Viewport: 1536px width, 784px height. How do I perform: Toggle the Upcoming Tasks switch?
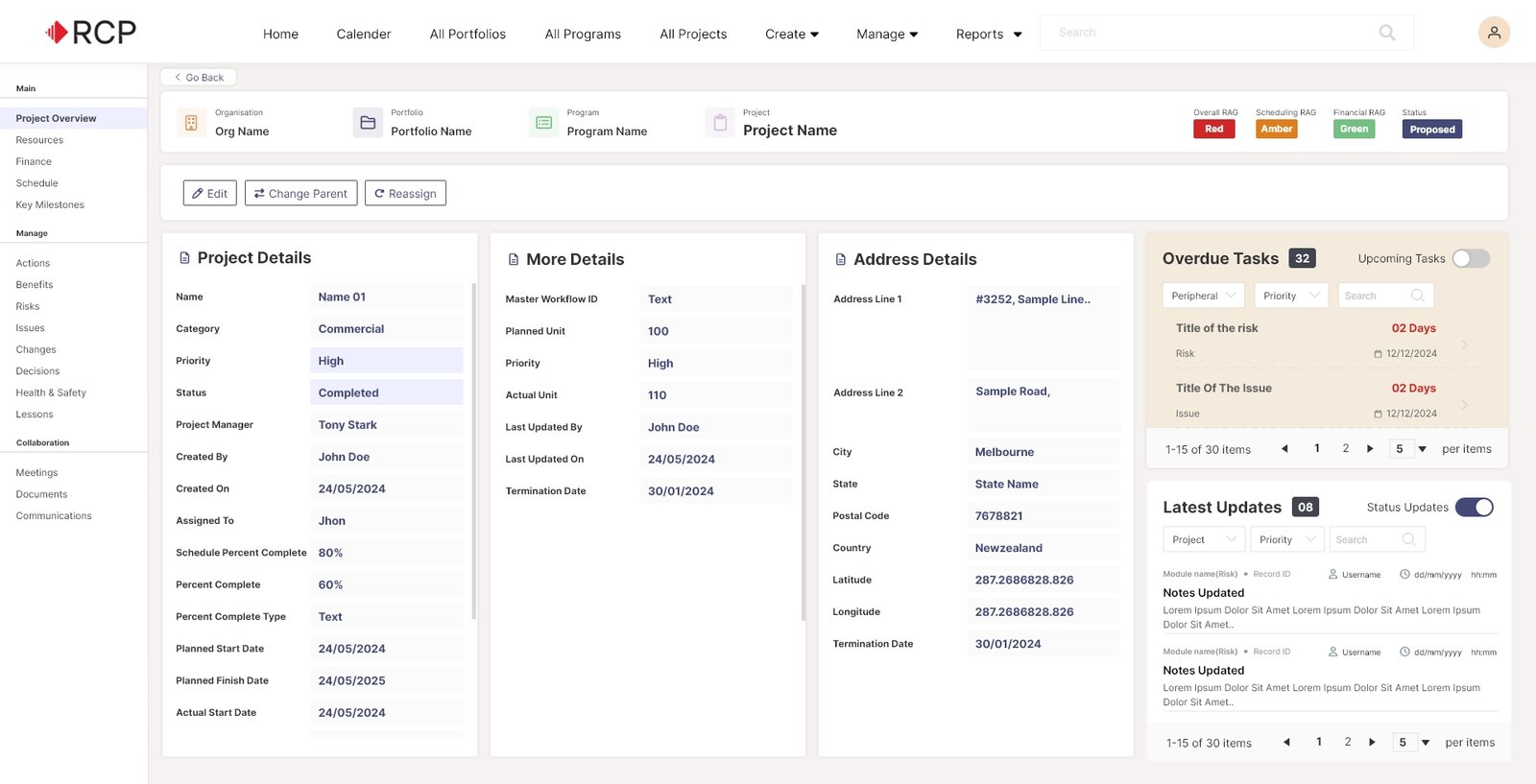(x=1471, y=258)
